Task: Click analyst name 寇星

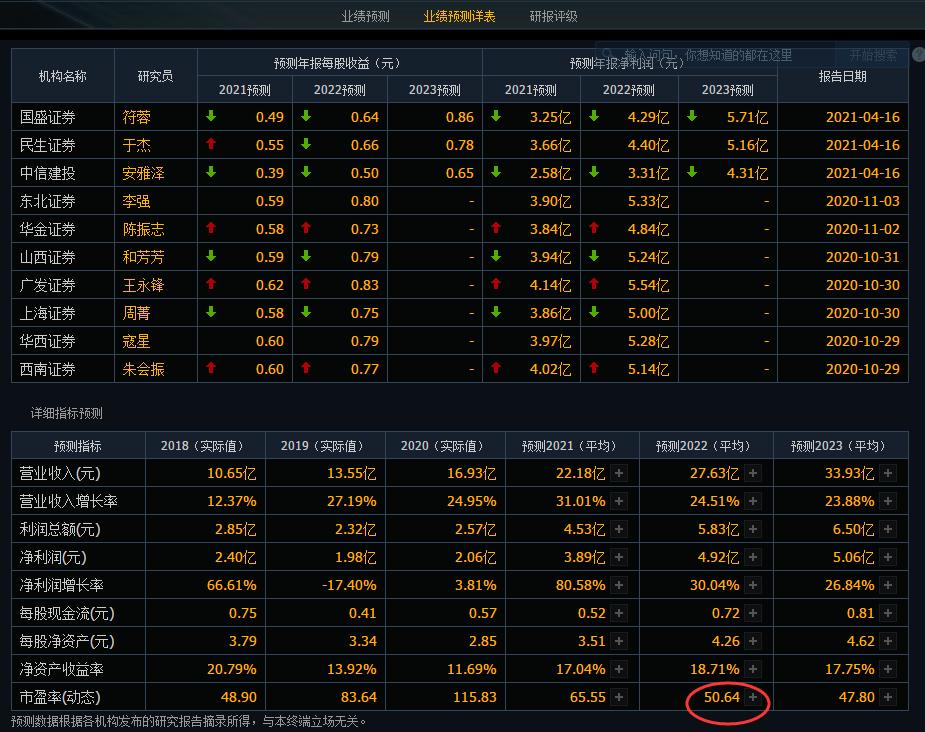Action: click(x=136, y=342)
